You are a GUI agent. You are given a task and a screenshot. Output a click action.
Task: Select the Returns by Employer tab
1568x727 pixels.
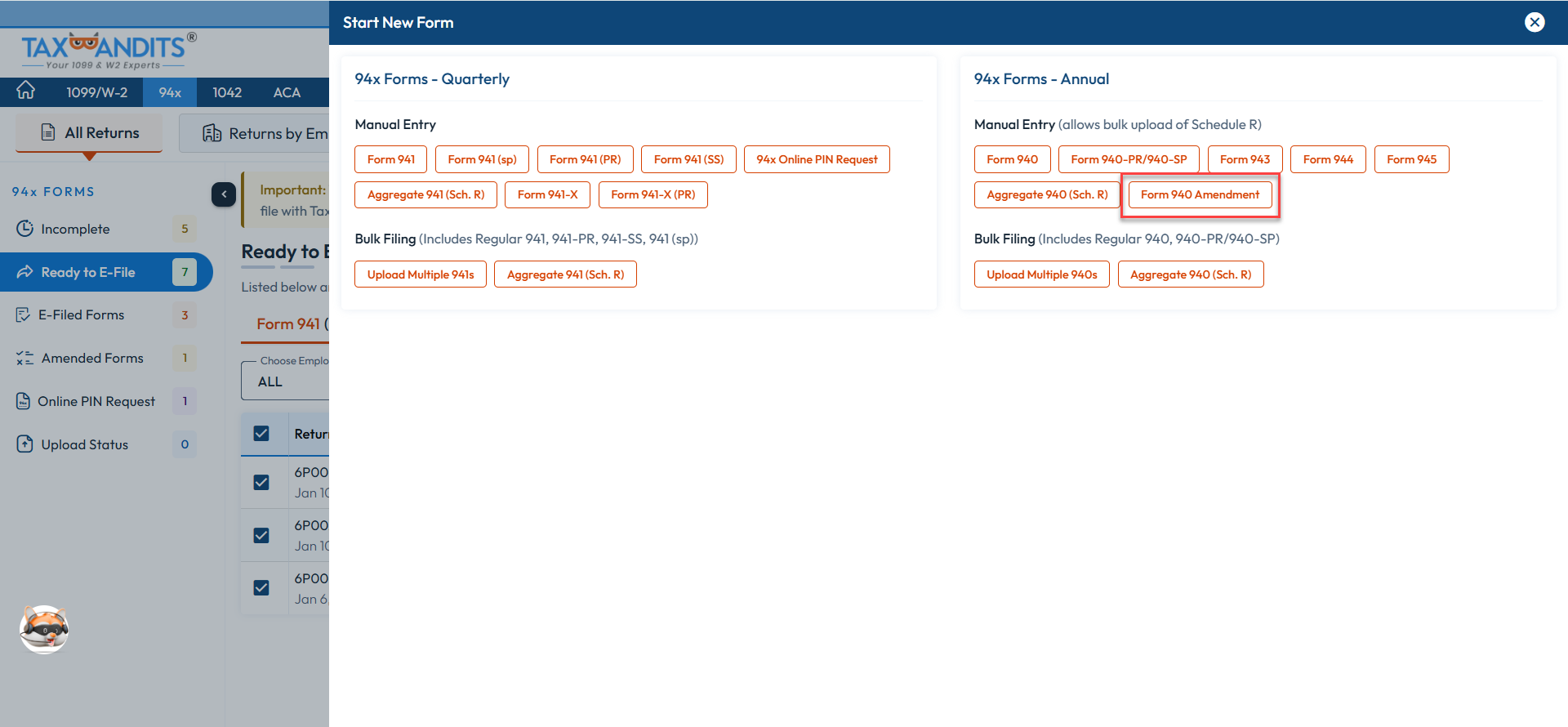click(254, 133)
